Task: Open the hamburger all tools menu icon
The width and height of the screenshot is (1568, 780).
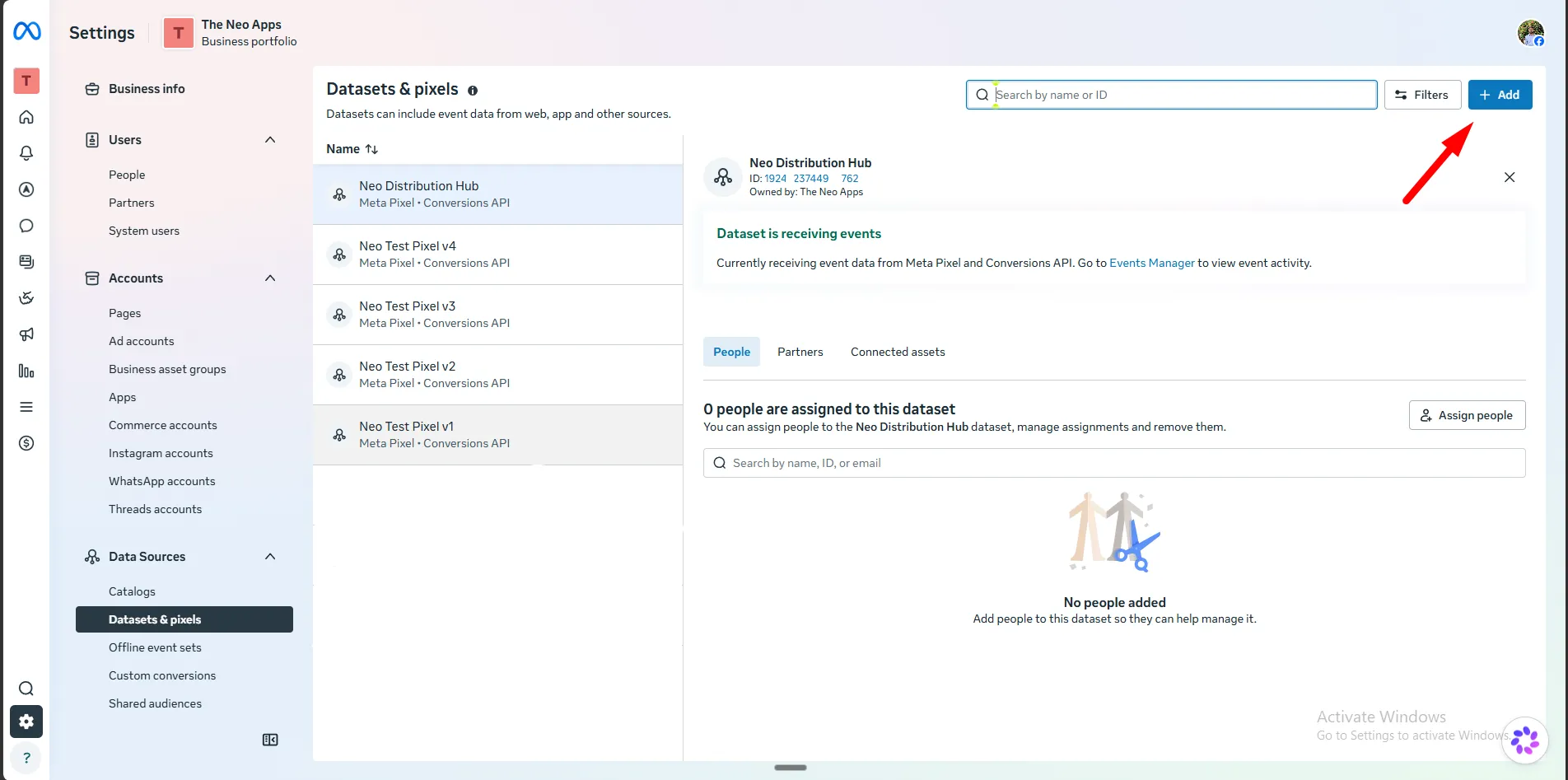Action: (x=26, y=407)
